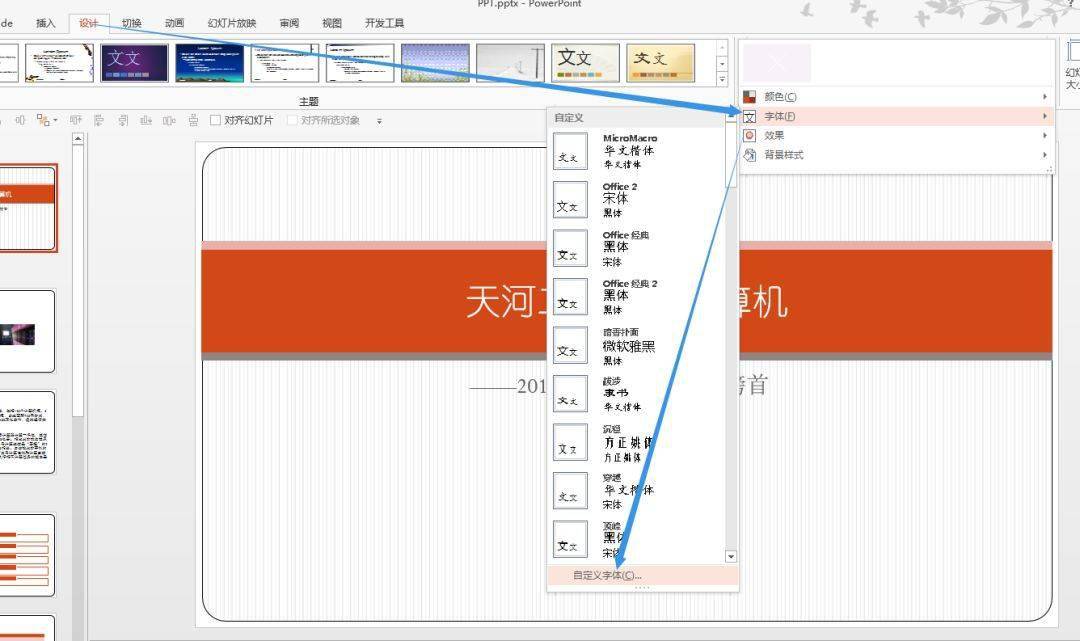The width and height of the screenshot is (1080, 641).
Task: Open the 动画 tab
Action: 174,23
